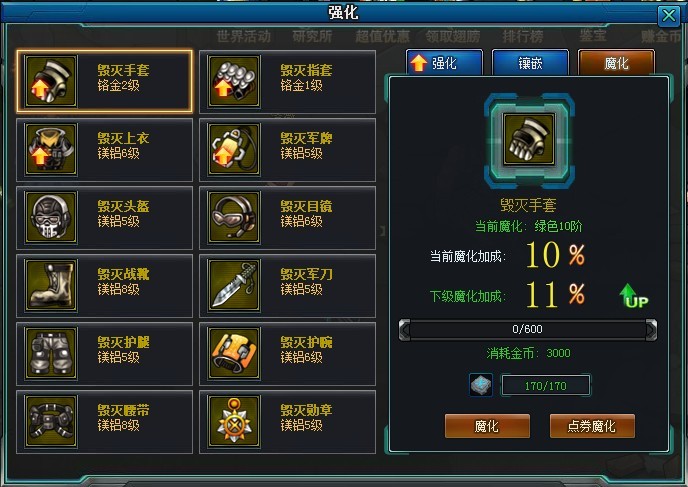Select the 毁灭头盔 helmet icon
688x487 pixels.
point(51,217)
